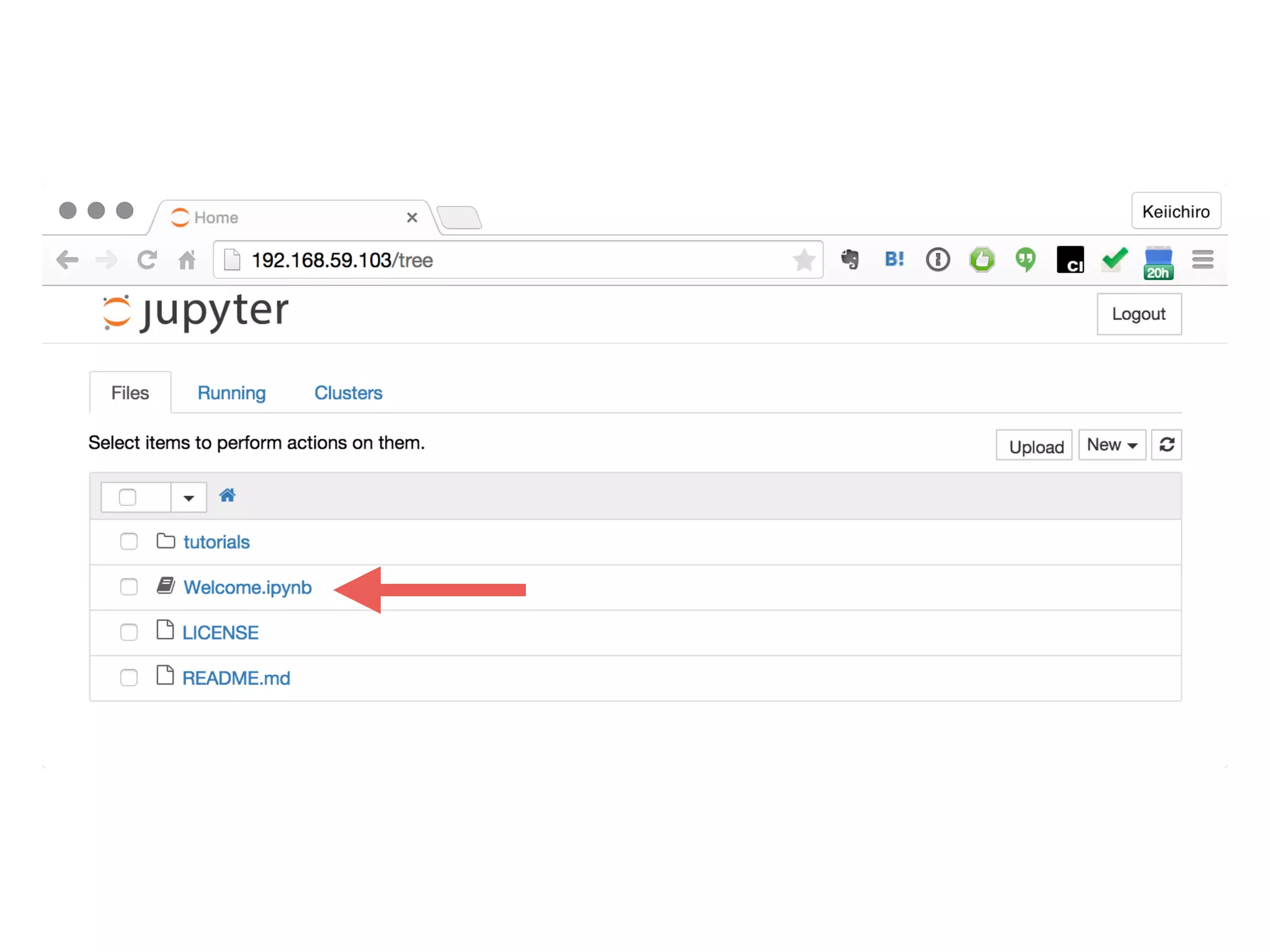The image size is (1270, 952).
Task: Open the Chrome hamburger menu
Action: click(x=1202, y=259)
